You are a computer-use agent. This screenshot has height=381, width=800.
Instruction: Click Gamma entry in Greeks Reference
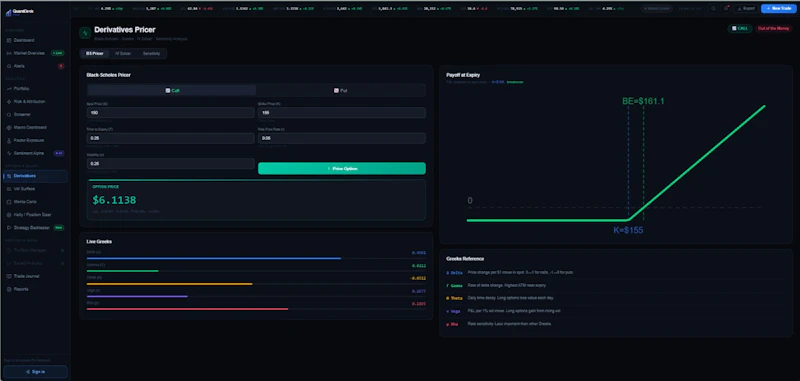[x=616, y=285]
